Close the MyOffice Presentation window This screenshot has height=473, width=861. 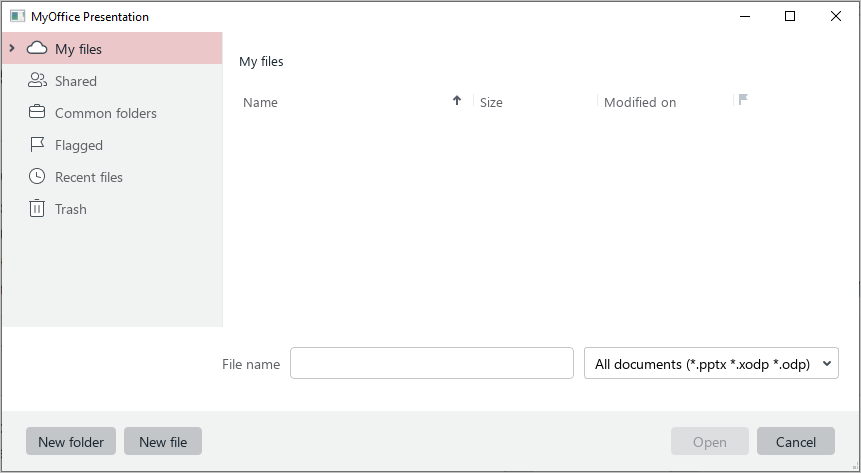836,16
